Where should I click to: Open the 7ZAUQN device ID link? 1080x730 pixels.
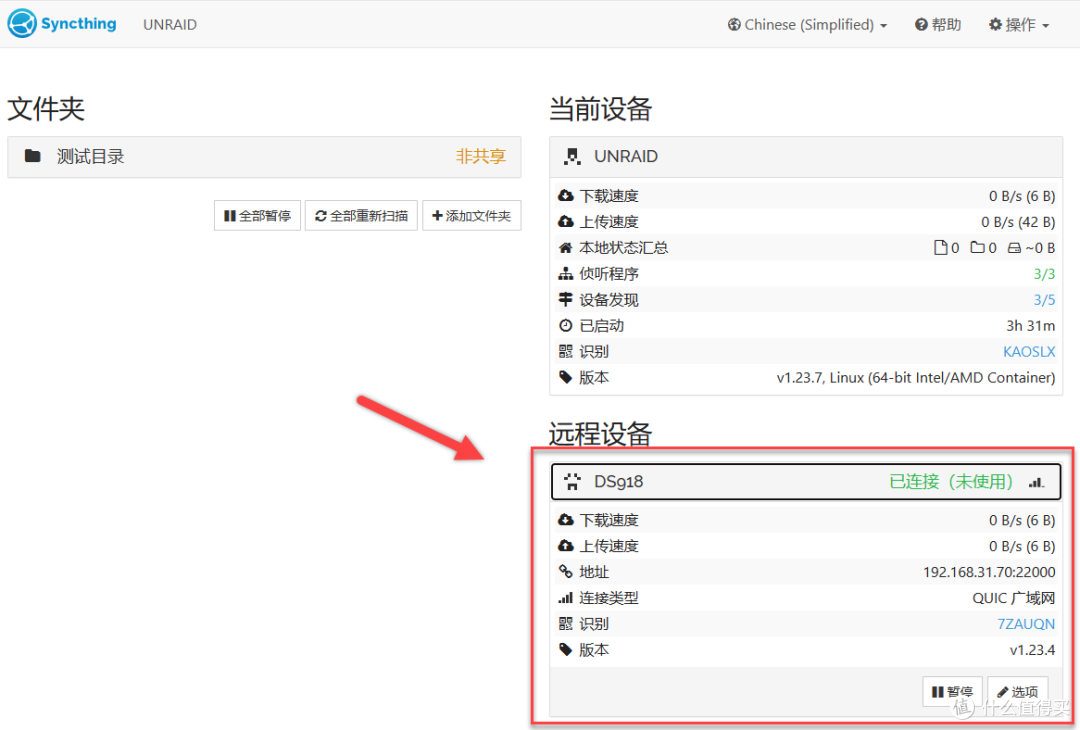[x=1026, y=624]
